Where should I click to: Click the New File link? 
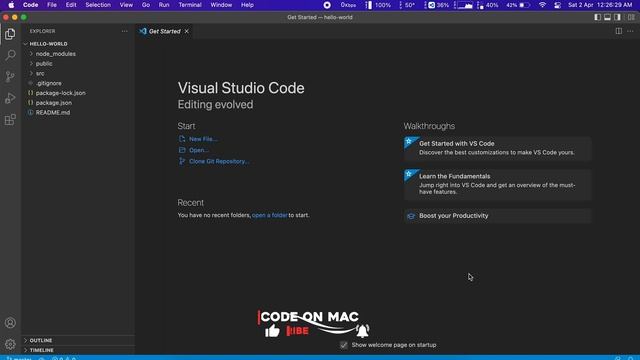click(203, 139)
